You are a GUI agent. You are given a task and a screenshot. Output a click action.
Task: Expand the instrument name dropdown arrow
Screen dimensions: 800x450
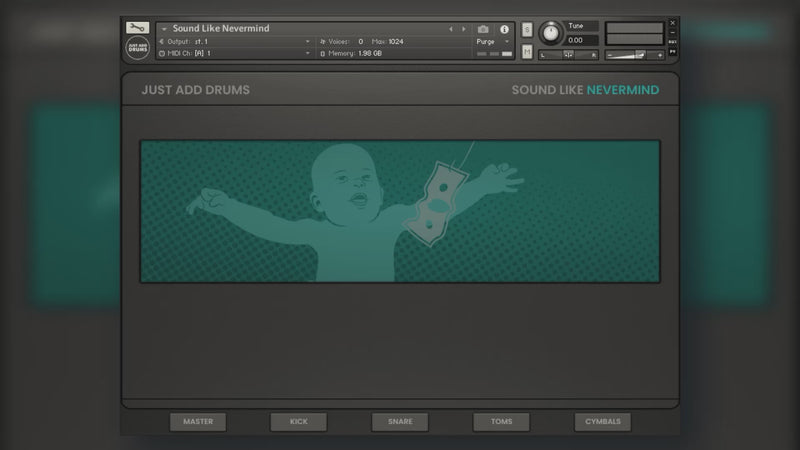pyautogui.click(x=164, y=29)
